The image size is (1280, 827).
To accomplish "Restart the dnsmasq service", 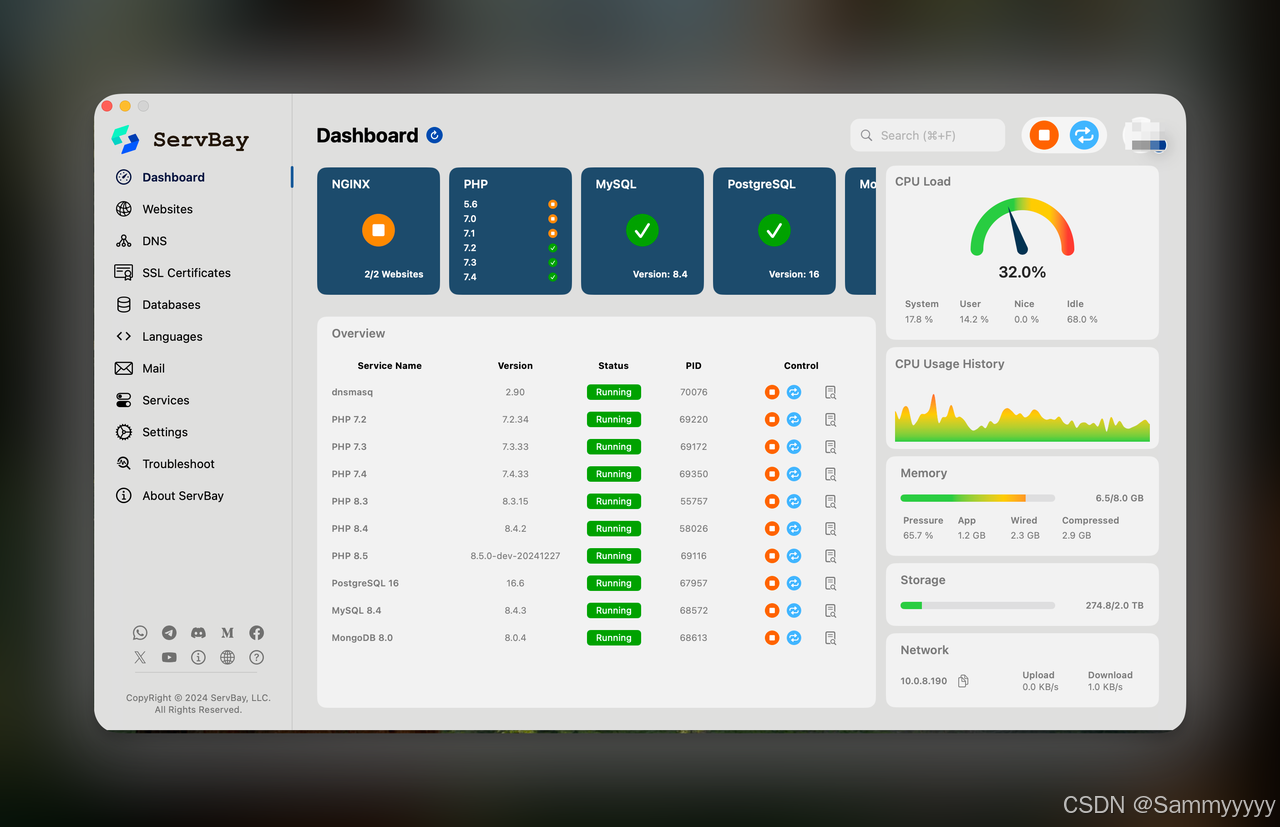I will [x=794, y=392].
